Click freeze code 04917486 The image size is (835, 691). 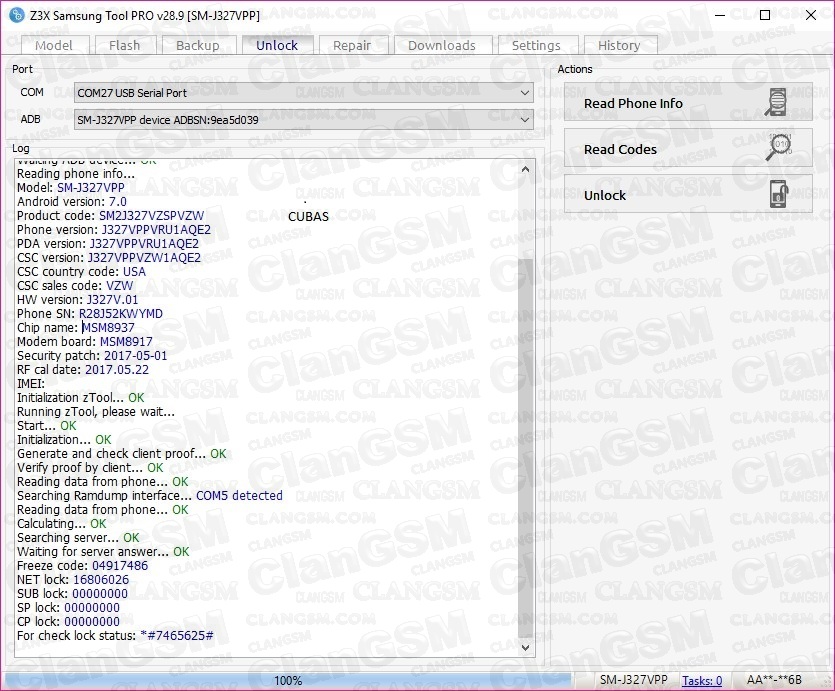120,565
